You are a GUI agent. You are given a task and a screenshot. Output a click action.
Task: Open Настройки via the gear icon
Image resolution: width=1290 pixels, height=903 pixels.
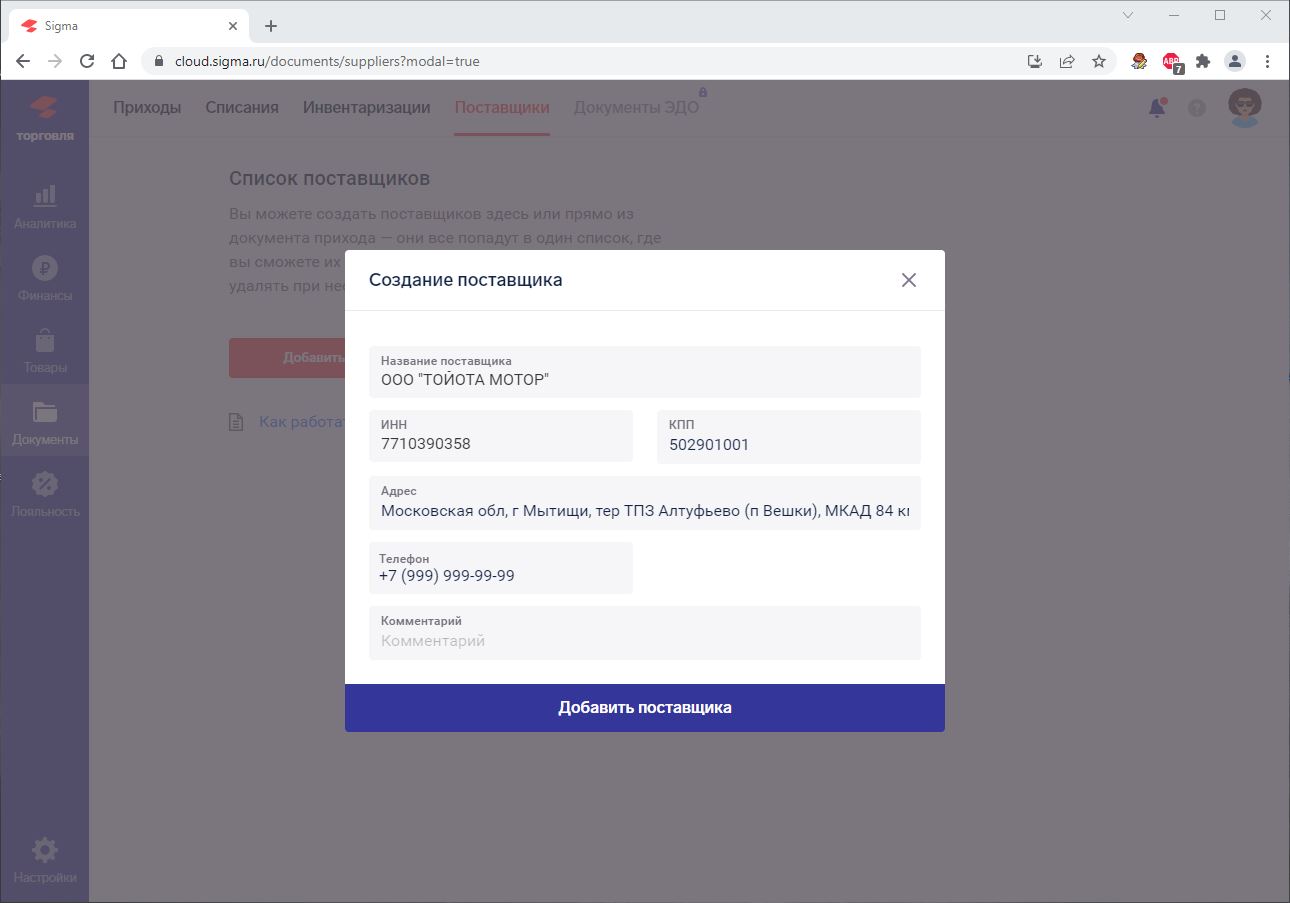[44, 858]
